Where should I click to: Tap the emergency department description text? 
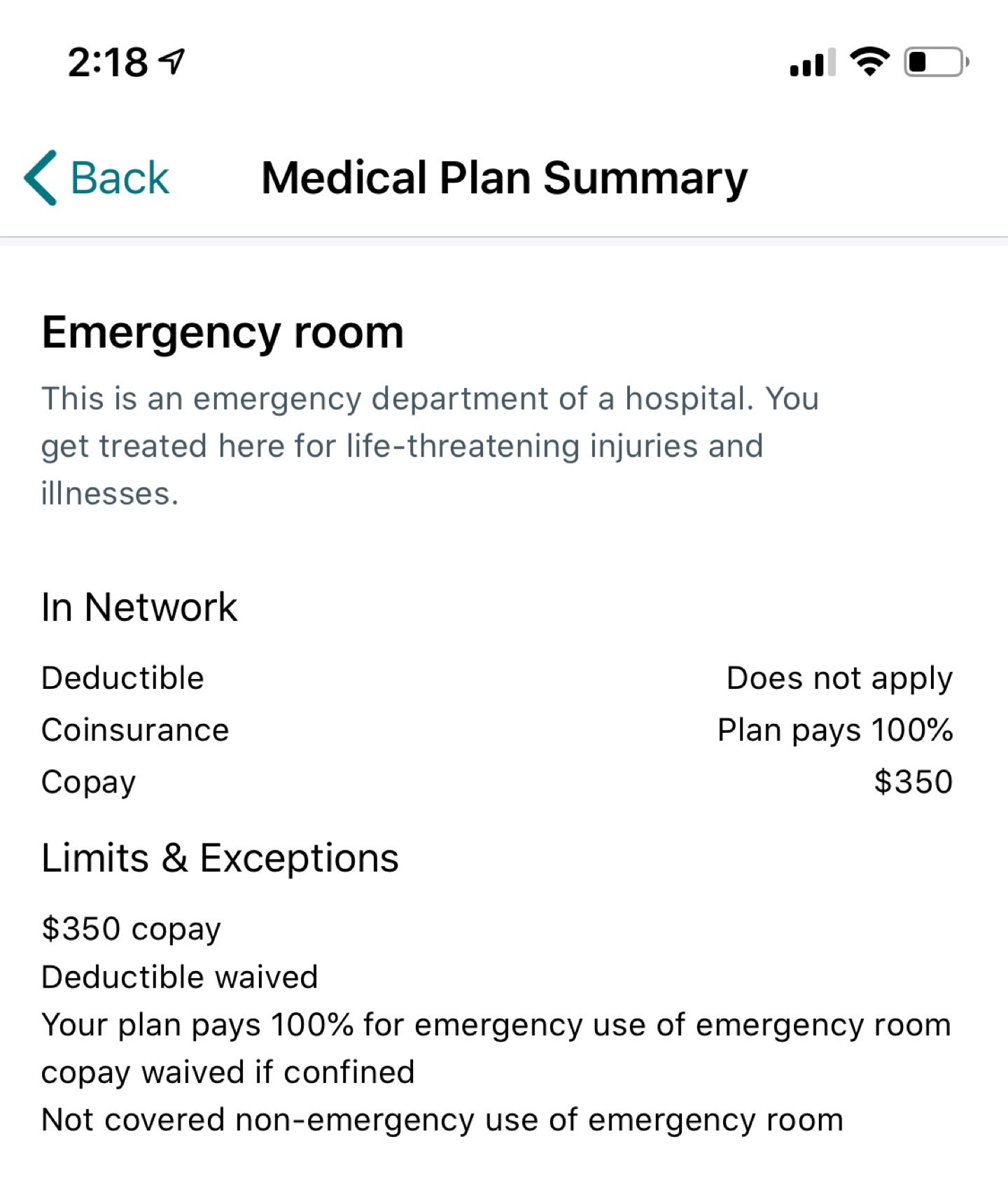(430, 446)
